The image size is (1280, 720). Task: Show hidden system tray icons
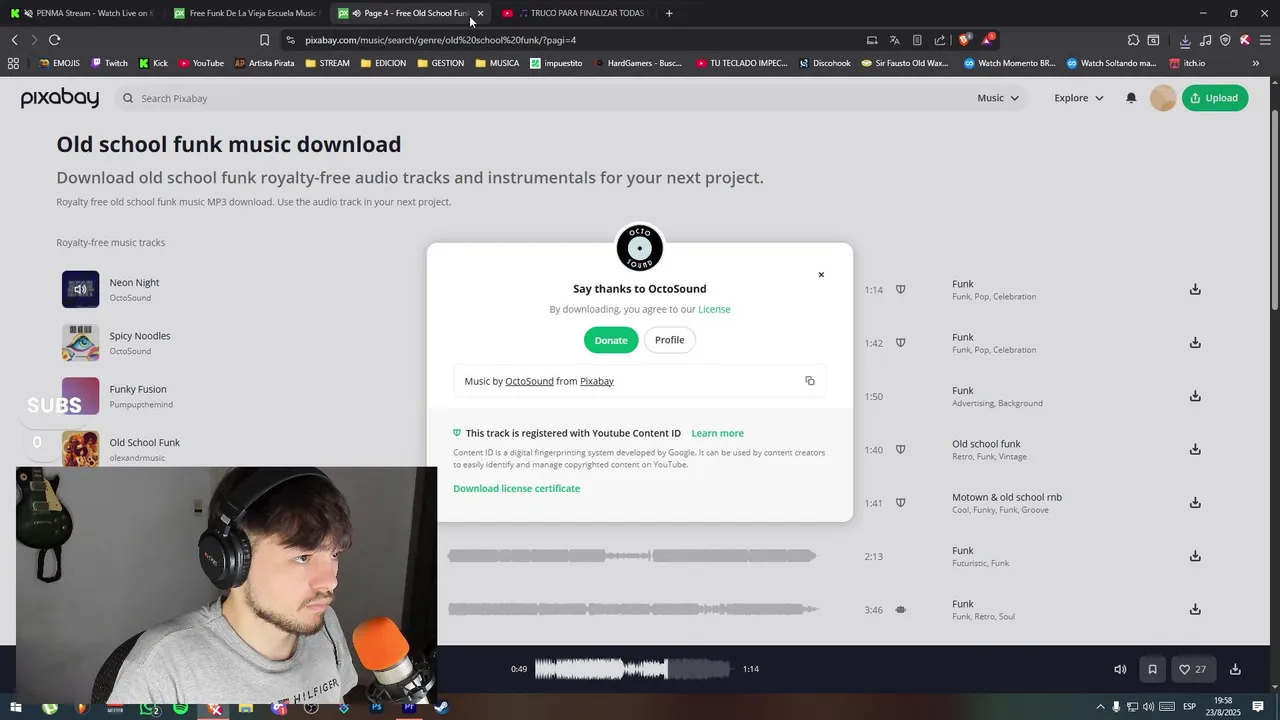tap(1100, 708)
